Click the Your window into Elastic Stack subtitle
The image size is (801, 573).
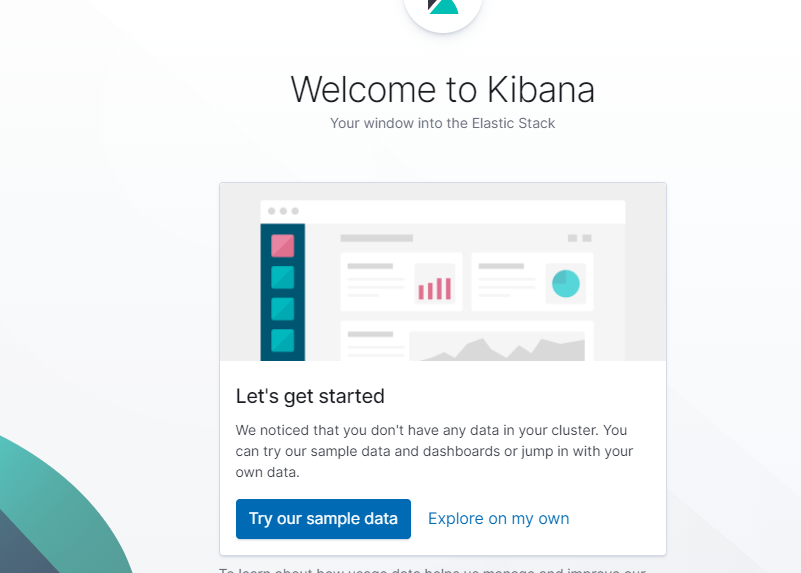(442, 124)
